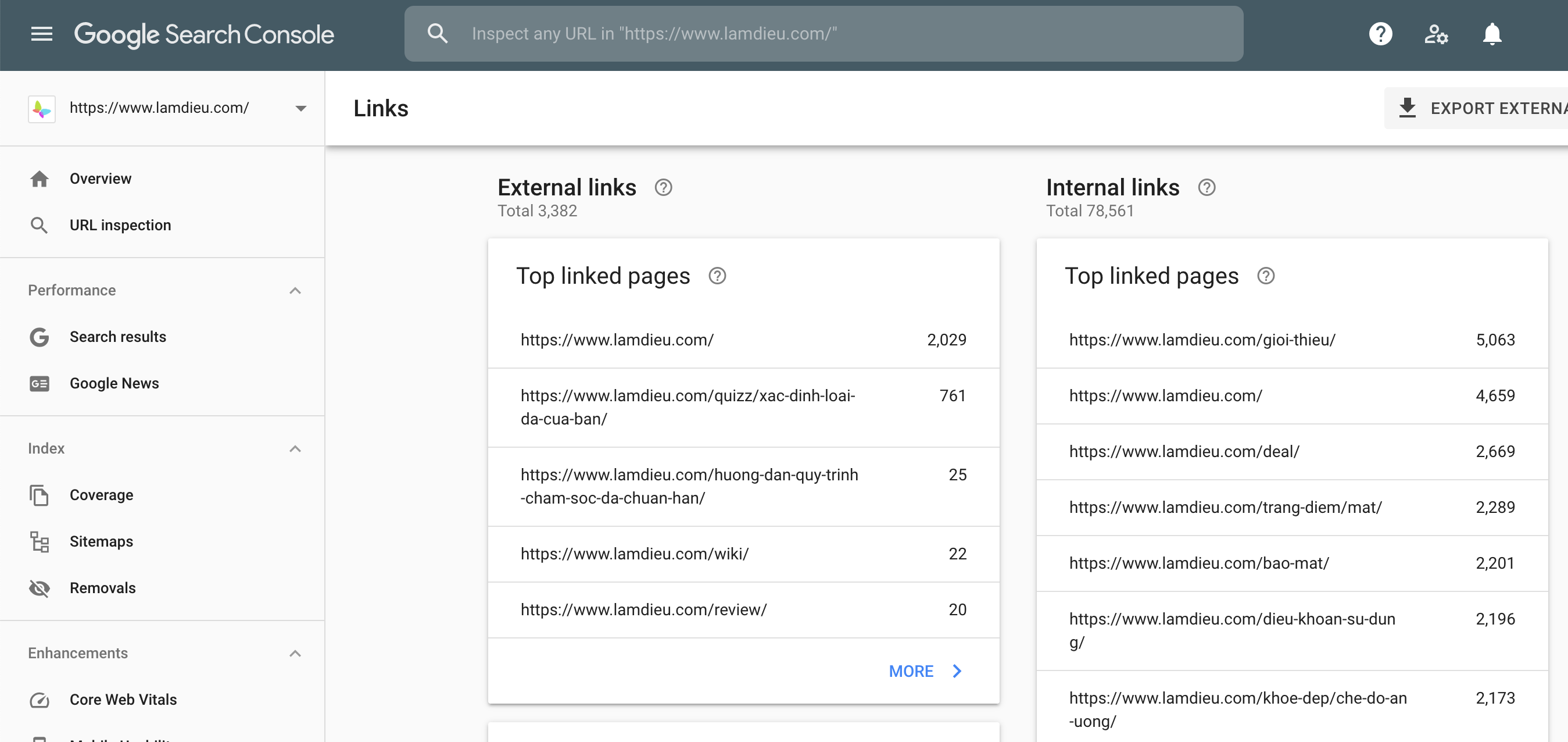The image size is (1568, 742).
Task: Click the count 5,063 in internal links
Action: coord(1495,340)
